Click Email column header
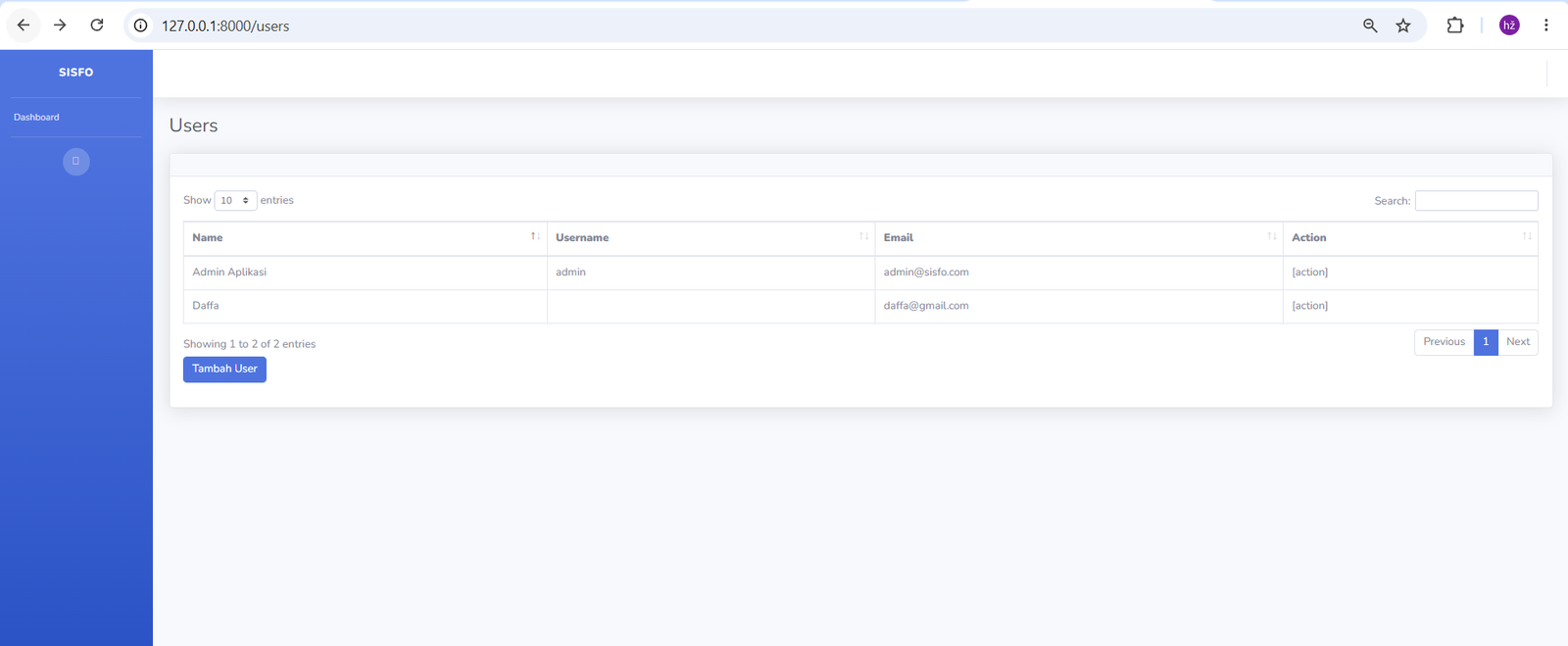Image resolution: width=1568 pixels, height=646 pixels. click(x=1078, y=238)
